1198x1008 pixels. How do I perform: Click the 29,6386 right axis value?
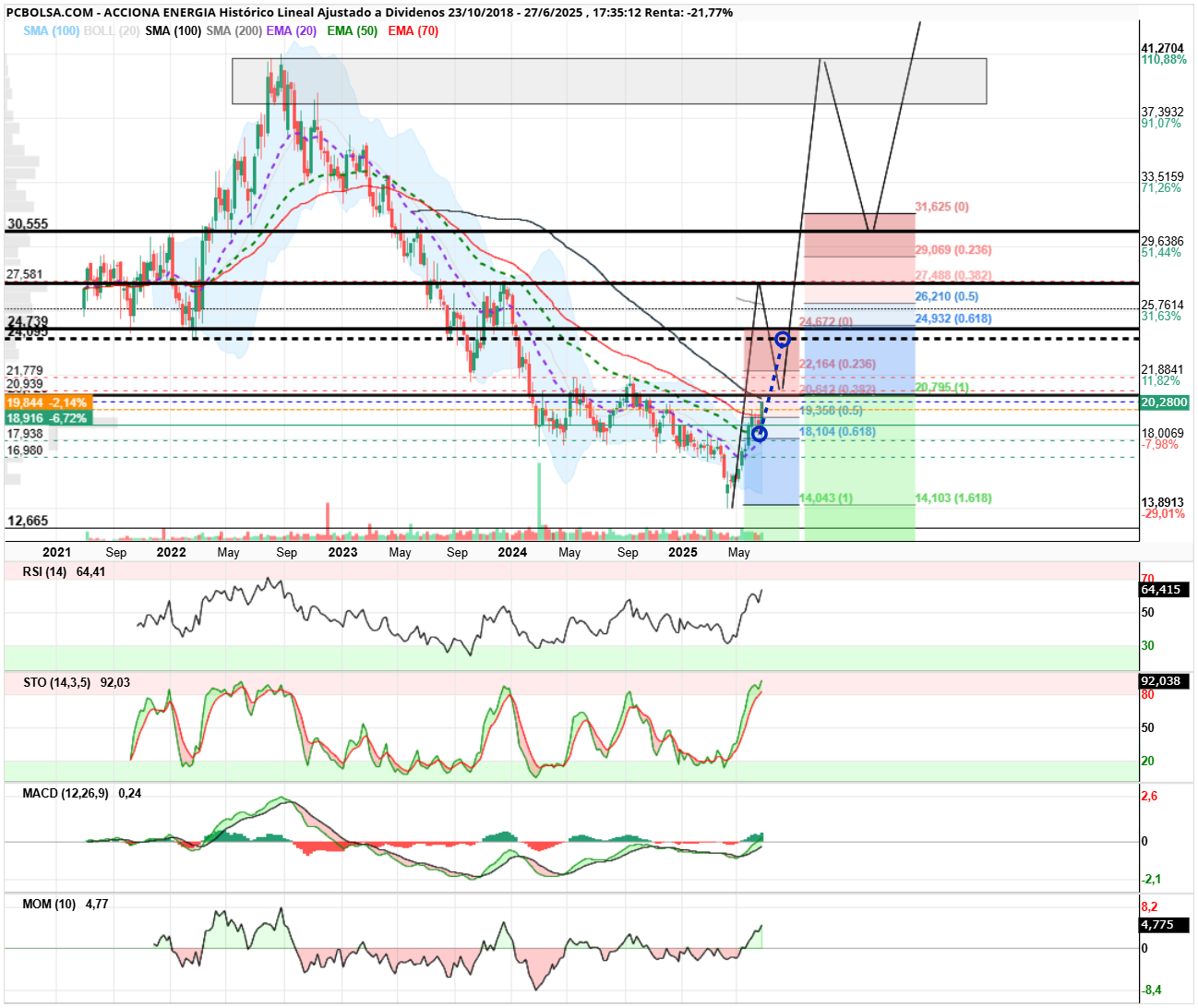[x=1163, y=241]
